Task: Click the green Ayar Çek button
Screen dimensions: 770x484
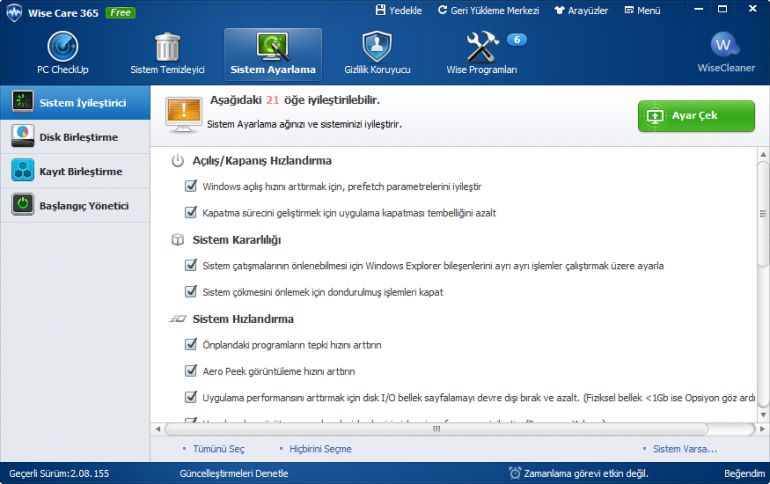Action: (x=696, y=116)
